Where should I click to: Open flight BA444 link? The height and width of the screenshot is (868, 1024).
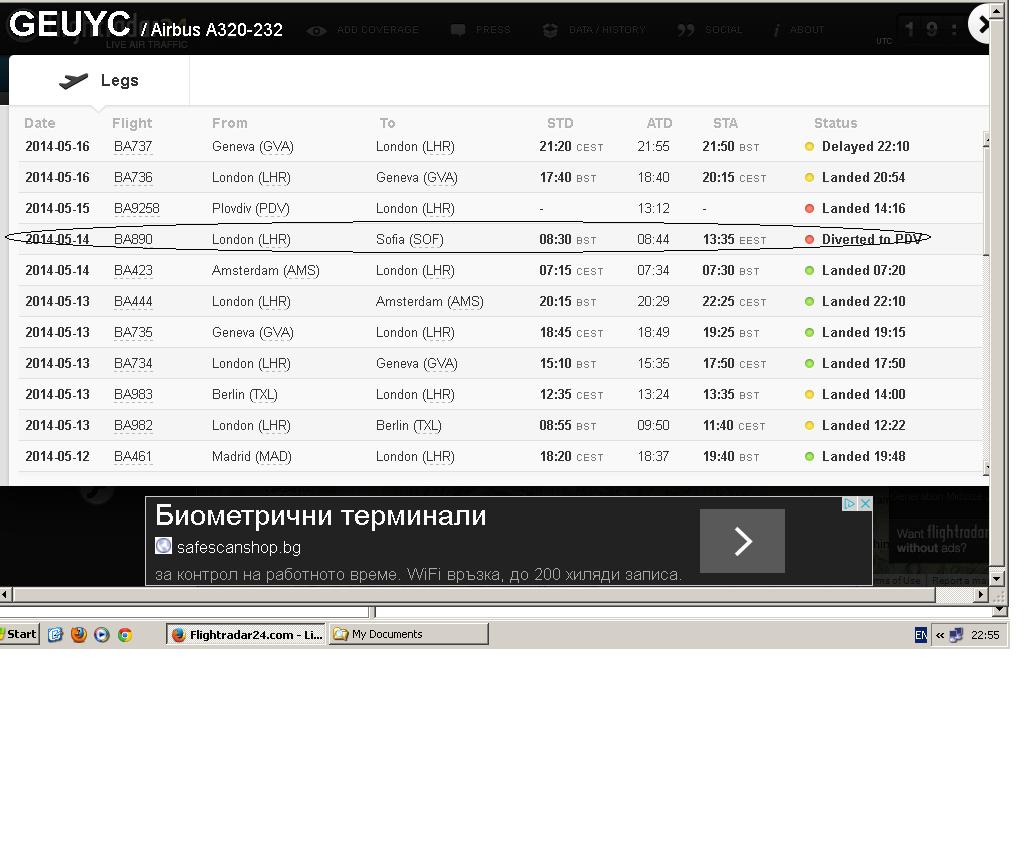pos(133,301)
